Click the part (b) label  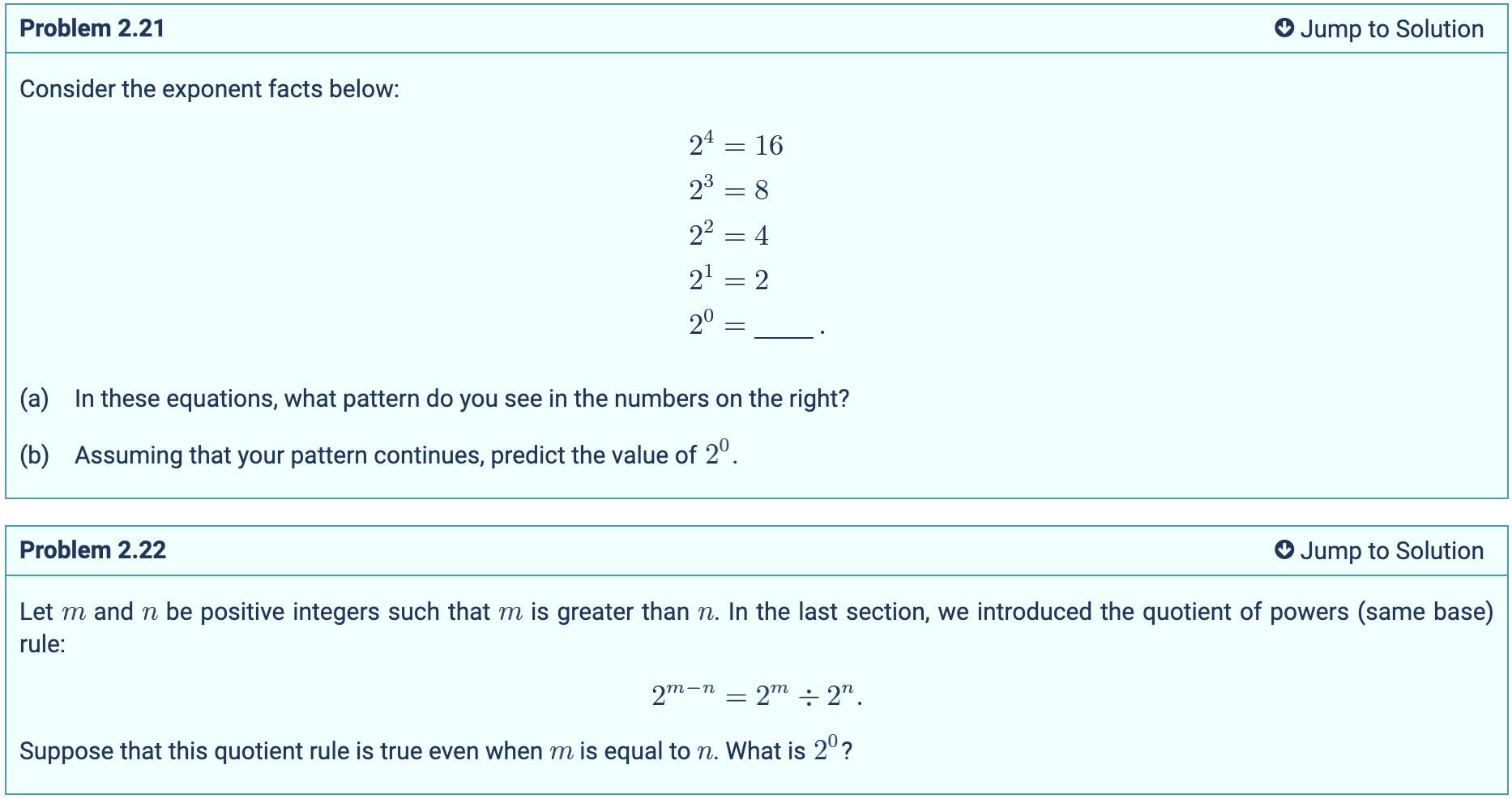click(x=34, y=455)
